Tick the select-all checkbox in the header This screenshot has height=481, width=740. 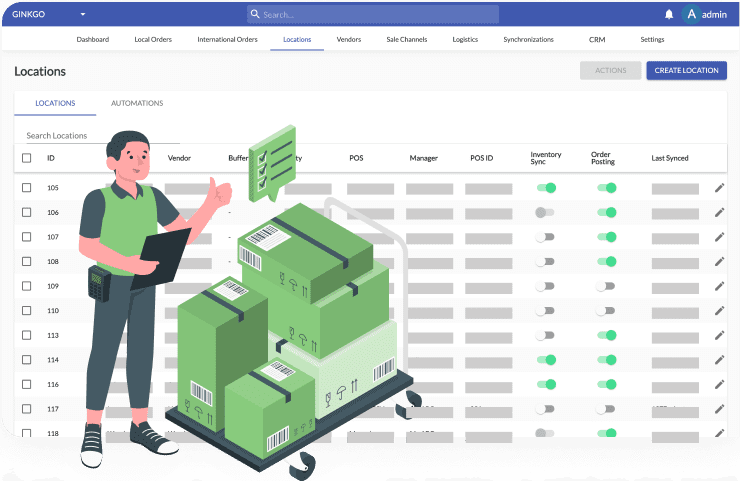click(26, 158)
